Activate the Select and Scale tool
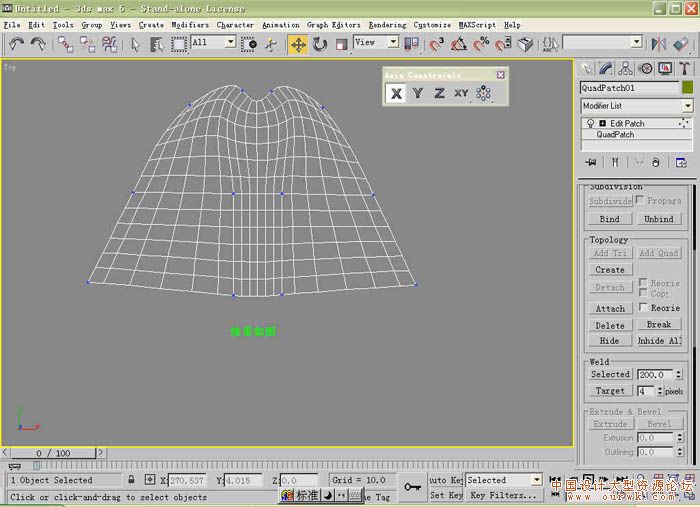700x507 pixels. point(342,45)
